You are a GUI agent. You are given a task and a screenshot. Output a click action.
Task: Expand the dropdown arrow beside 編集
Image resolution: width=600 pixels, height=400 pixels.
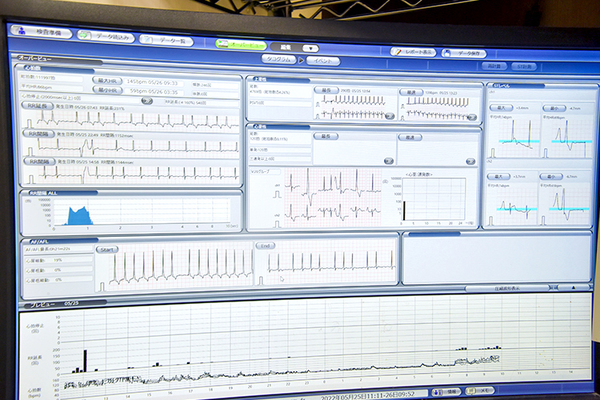(310, 48)
